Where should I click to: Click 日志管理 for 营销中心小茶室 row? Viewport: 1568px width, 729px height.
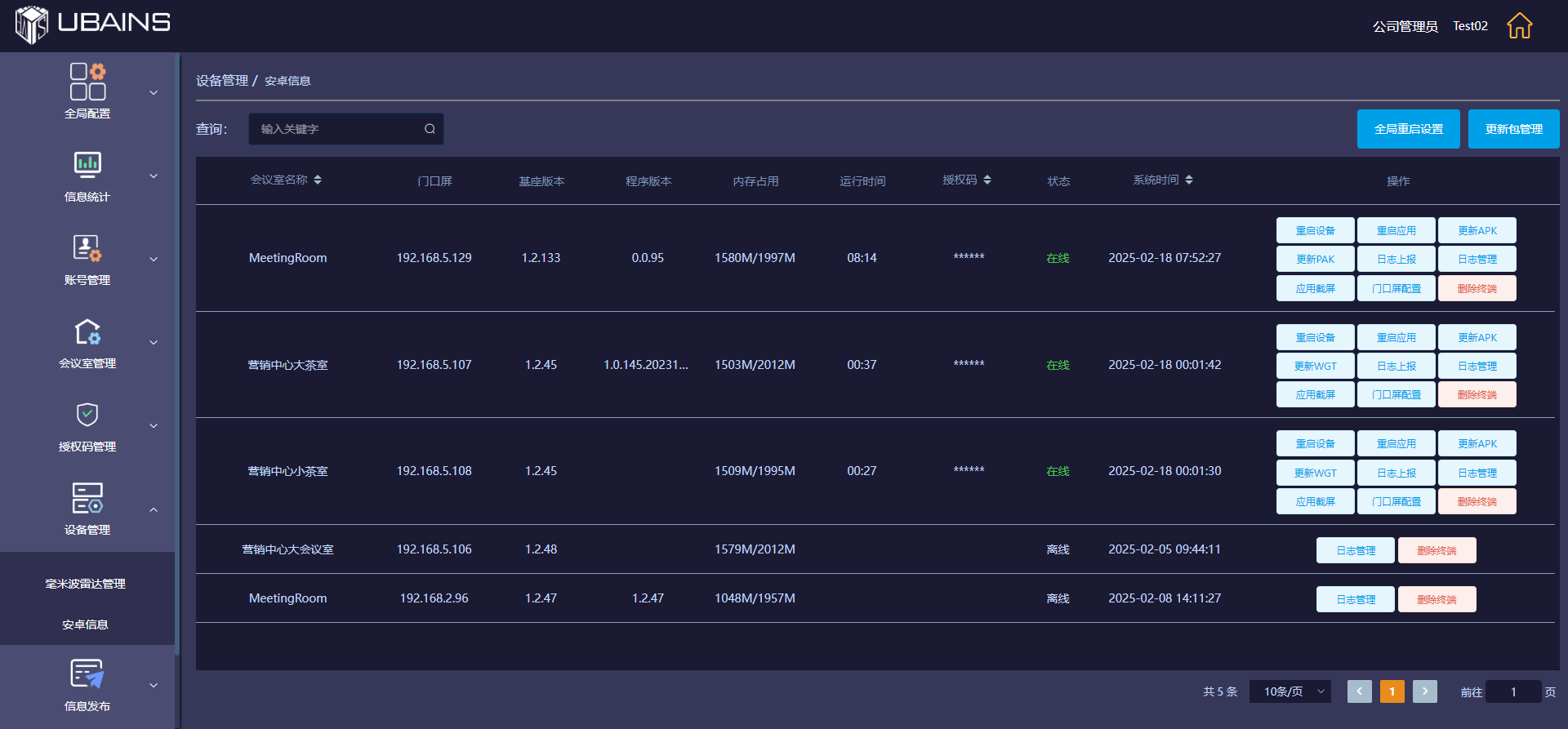tap(1477, 473)
